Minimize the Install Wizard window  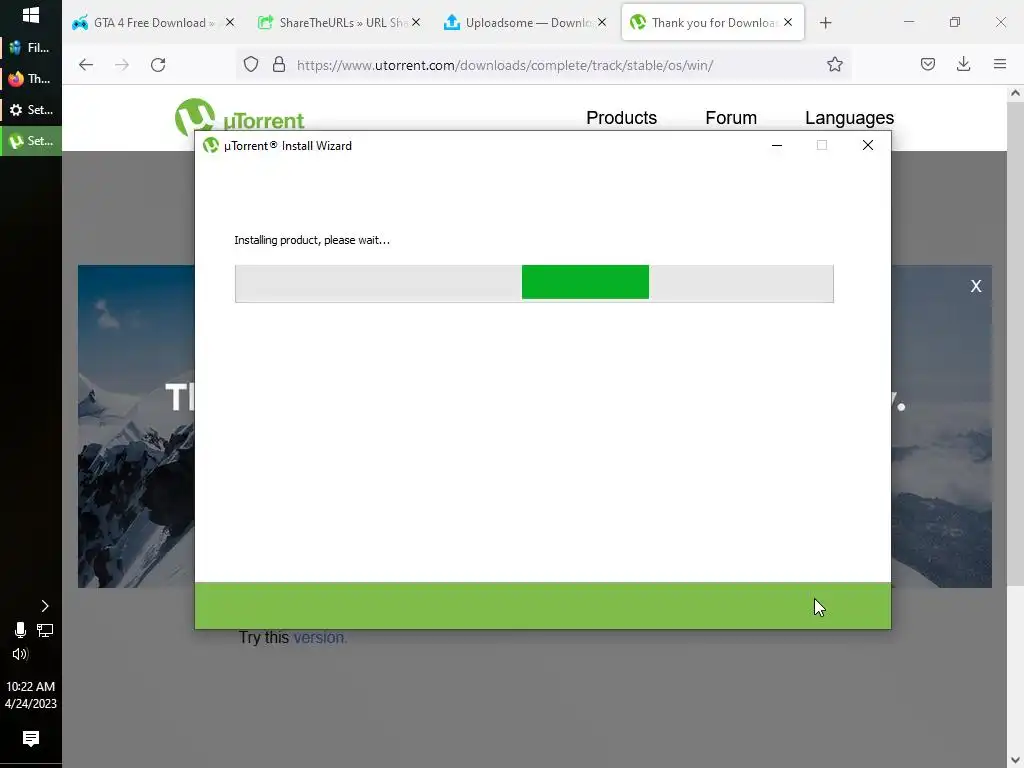tap(776, 146)
